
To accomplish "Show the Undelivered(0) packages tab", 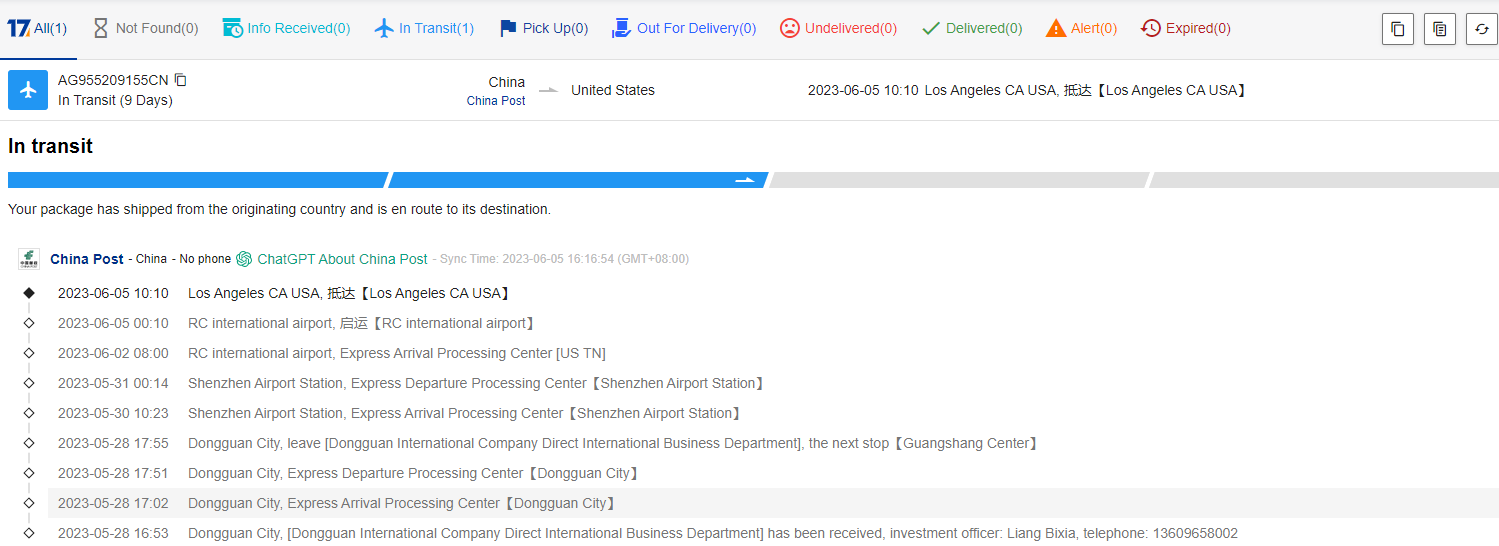I will pos(838,28).
